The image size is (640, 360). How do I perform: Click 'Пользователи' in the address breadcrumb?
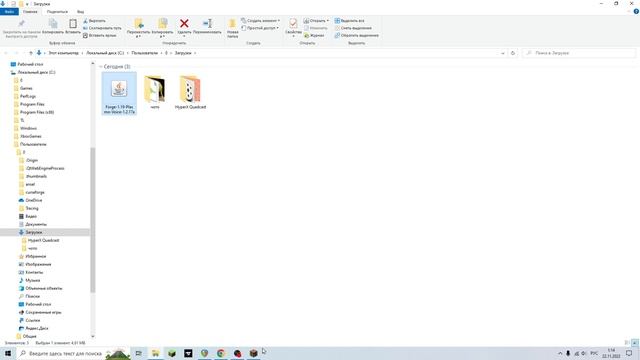144,53
